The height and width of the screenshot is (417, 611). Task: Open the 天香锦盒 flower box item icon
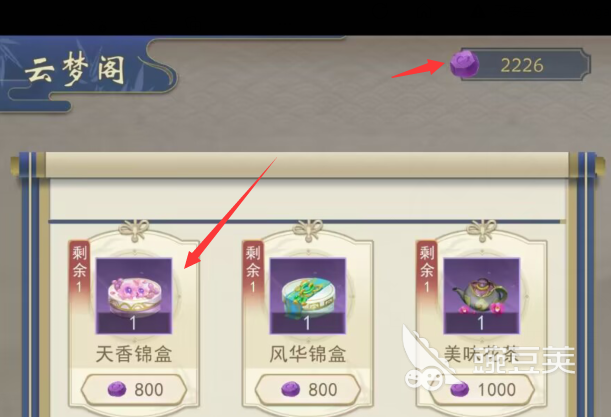click(x=134, y=296)
